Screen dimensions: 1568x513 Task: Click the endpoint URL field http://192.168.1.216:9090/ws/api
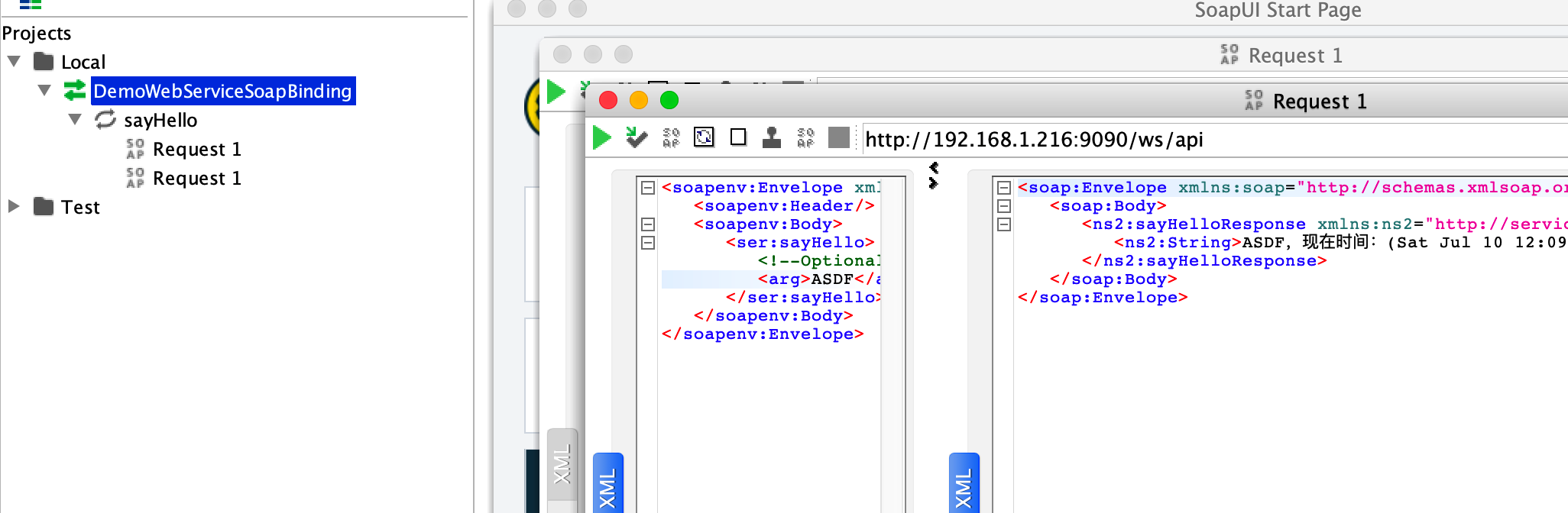[1215, 140]
